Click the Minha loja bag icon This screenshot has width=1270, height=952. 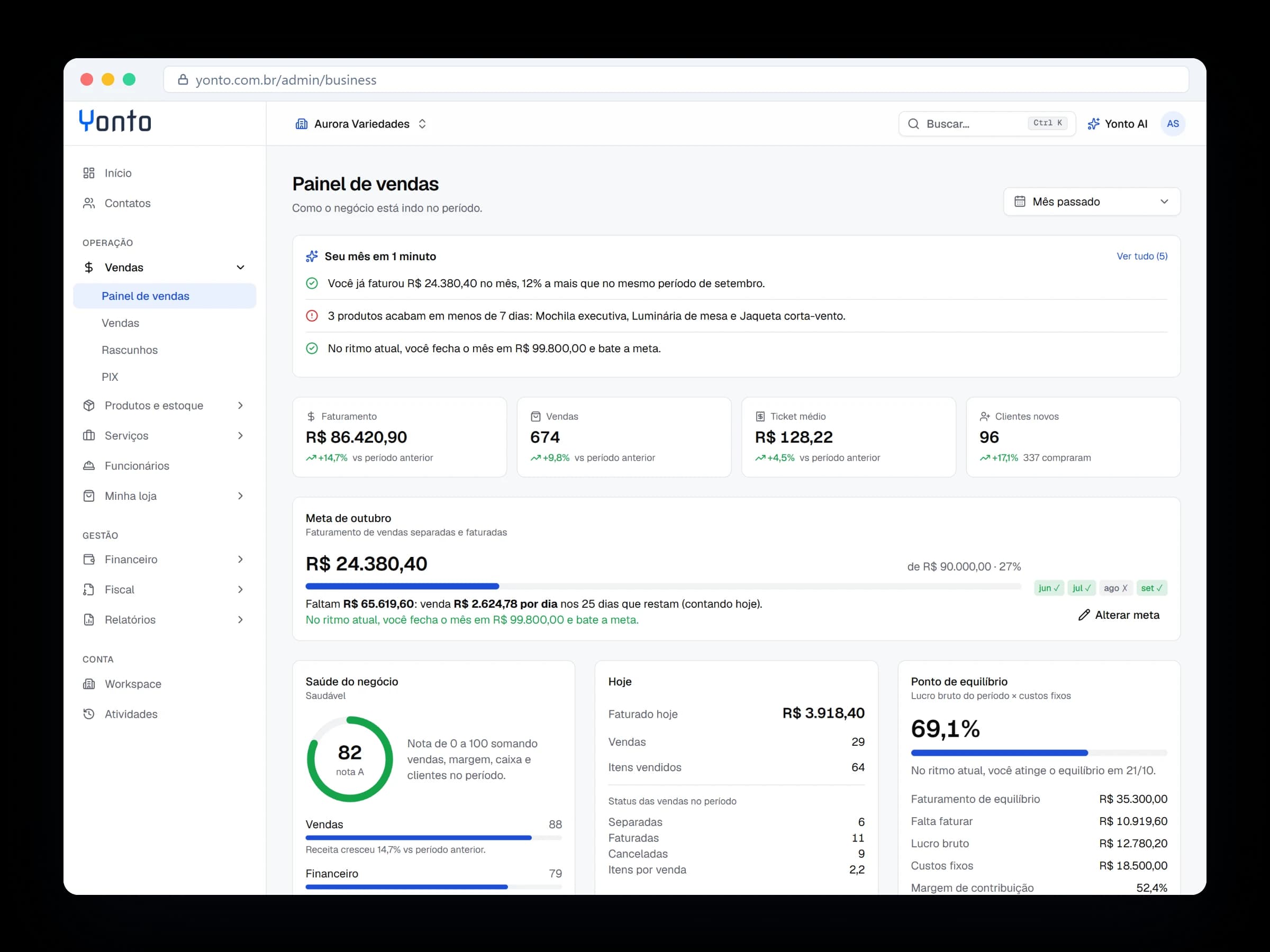pyautogui.click(x=88, y=496)
